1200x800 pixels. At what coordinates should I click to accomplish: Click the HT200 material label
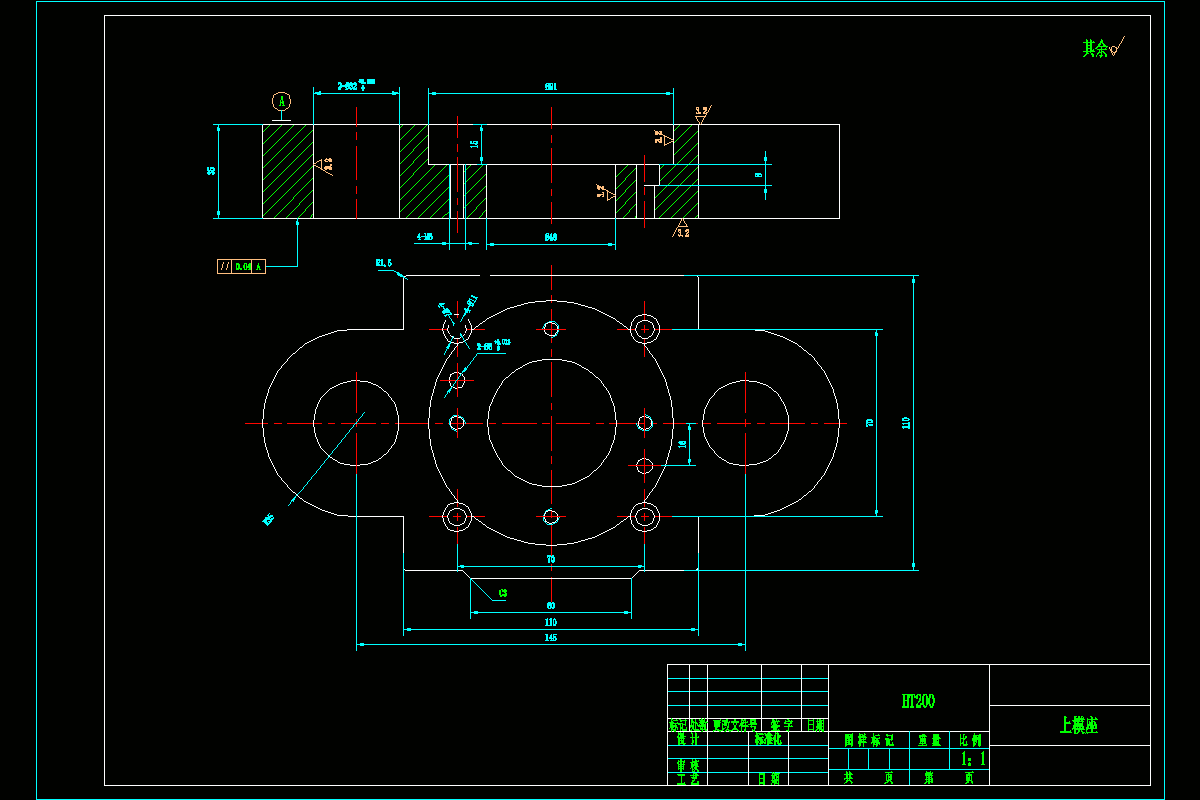click(x=918, y=702)
